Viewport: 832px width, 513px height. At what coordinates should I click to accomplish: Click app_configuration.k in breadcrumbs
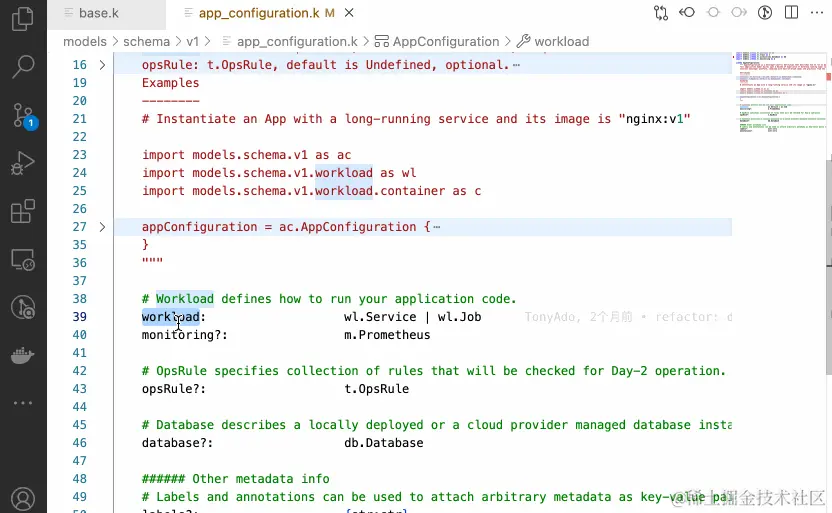click(297, 41)
